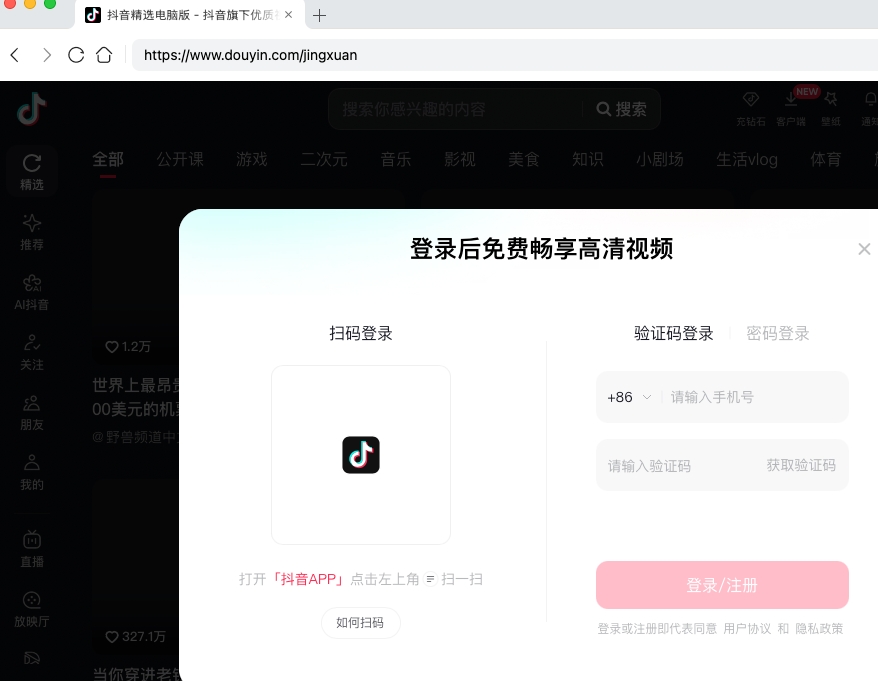
Task: Enter 直播 (Live) from the sidebar
Action: tap(31, 550)
